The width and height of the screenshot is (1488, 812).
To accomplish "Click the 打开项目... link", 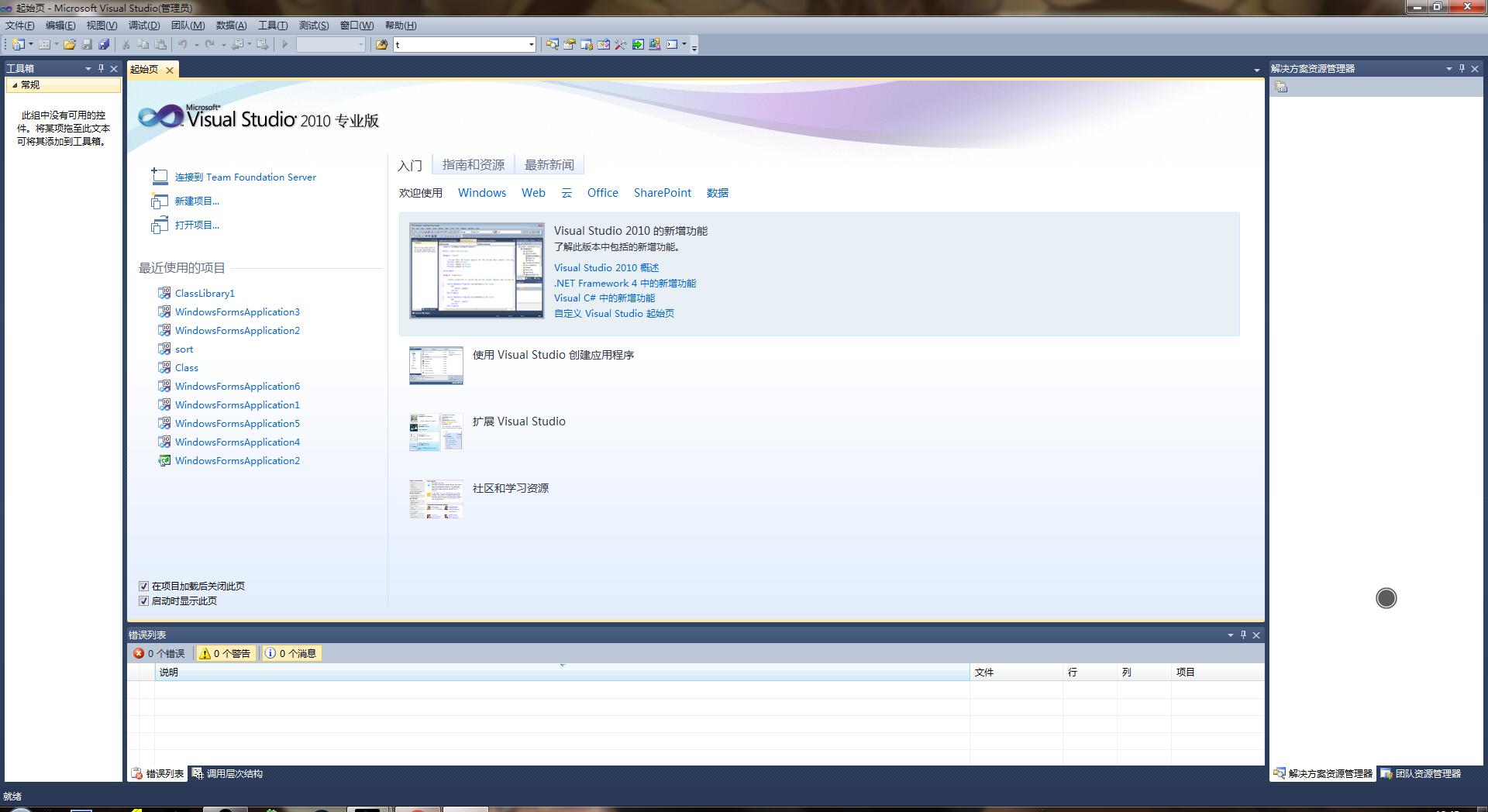I will click(197, 225).
